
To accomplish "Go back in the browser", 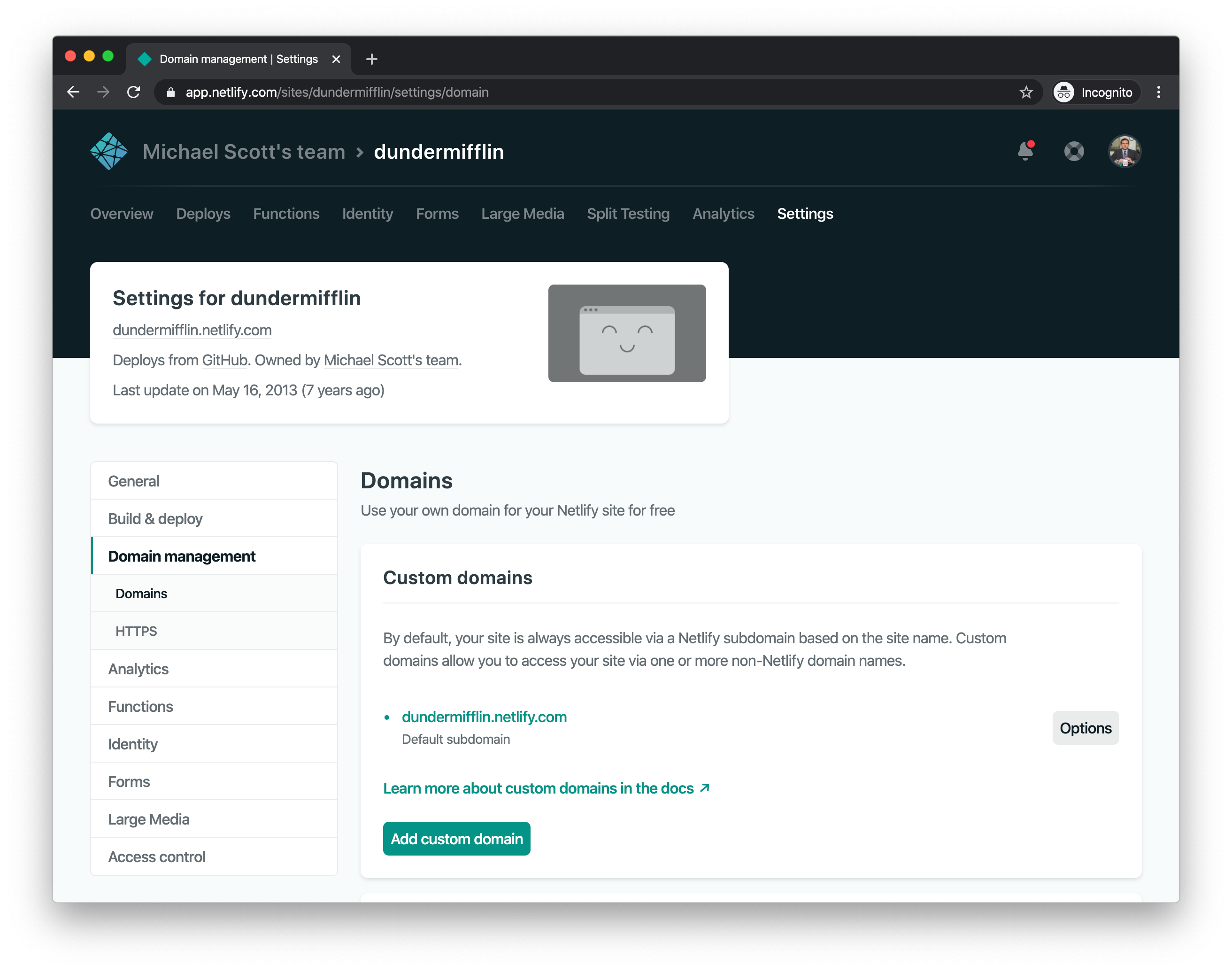I will tap(73, 92).
